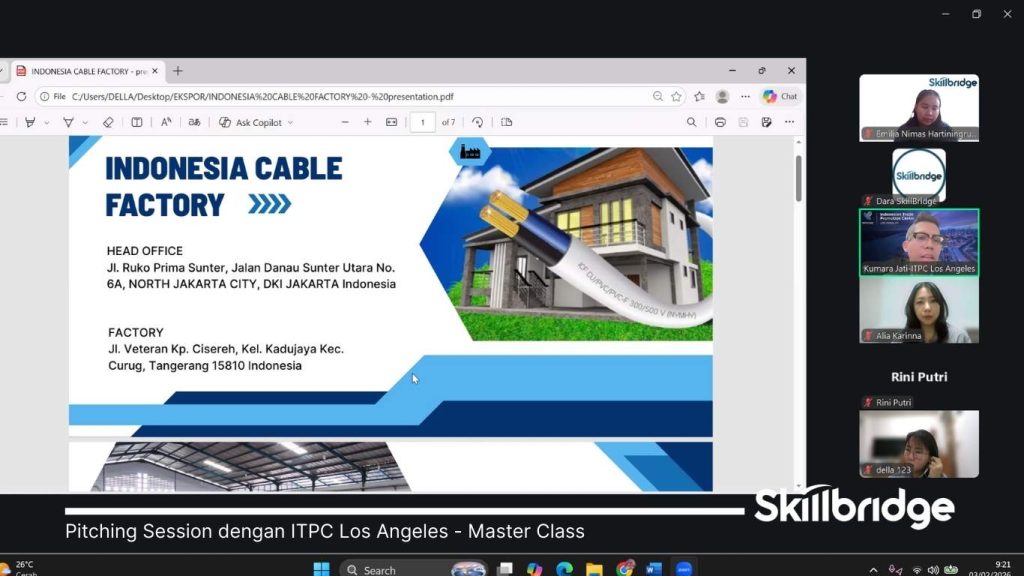Image resolution: width=1024 pixels, height=576 pixels.
Task: Click the Chat button in the browser
Action: point(782,96)
